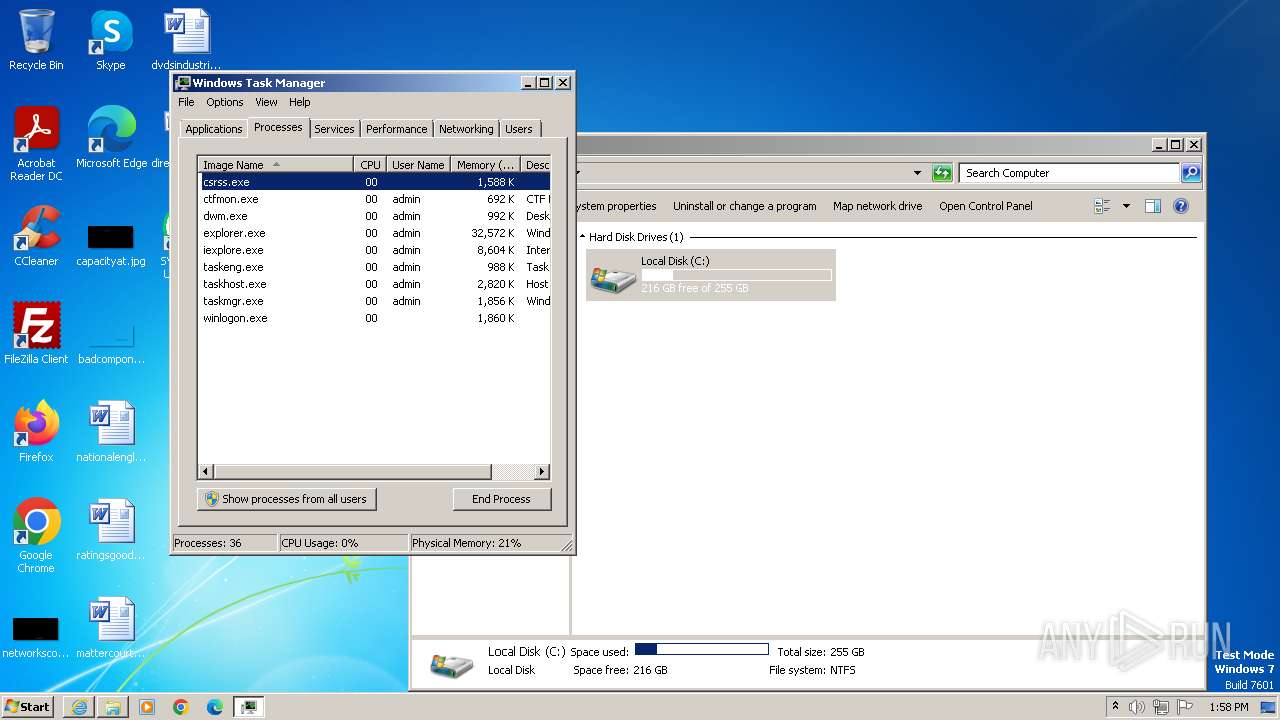Select the dwm.exe process row

click(x=374, y=216)
